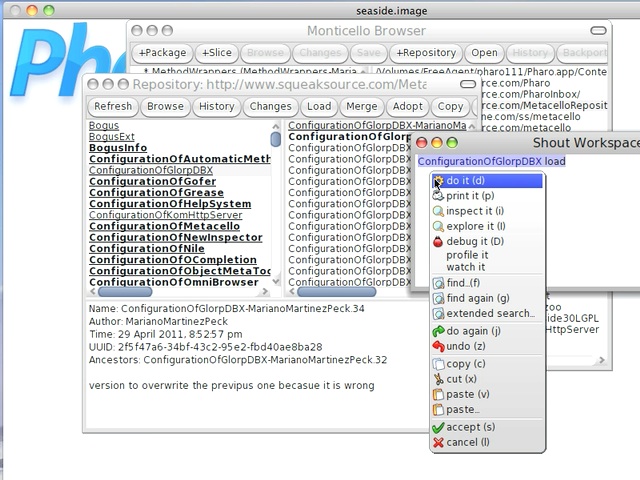Click the Changes button in Repository window
640x480 pixels.
point(271,107)
